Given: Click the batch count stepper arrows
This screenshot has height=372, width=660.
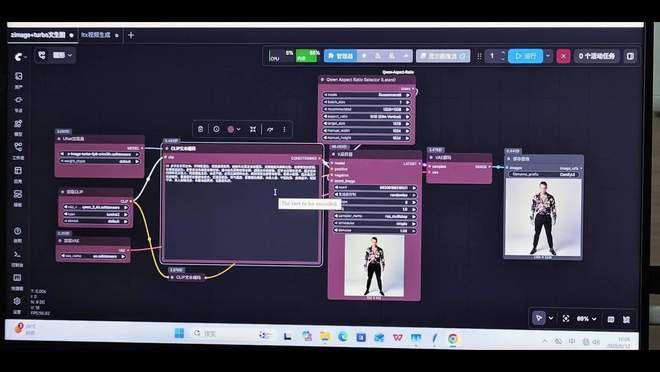Looking at the screenshot, I should coord(503,56).
